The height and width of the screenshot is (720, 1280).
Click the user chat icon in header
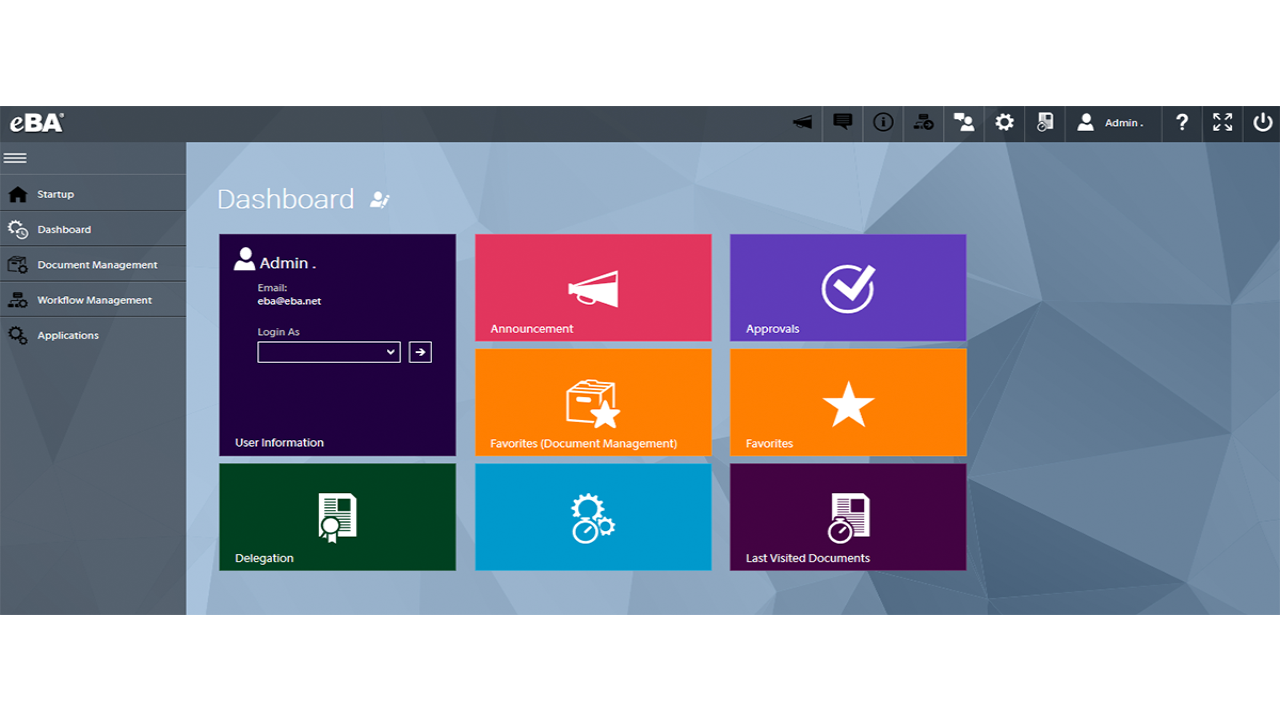point(964,122)
